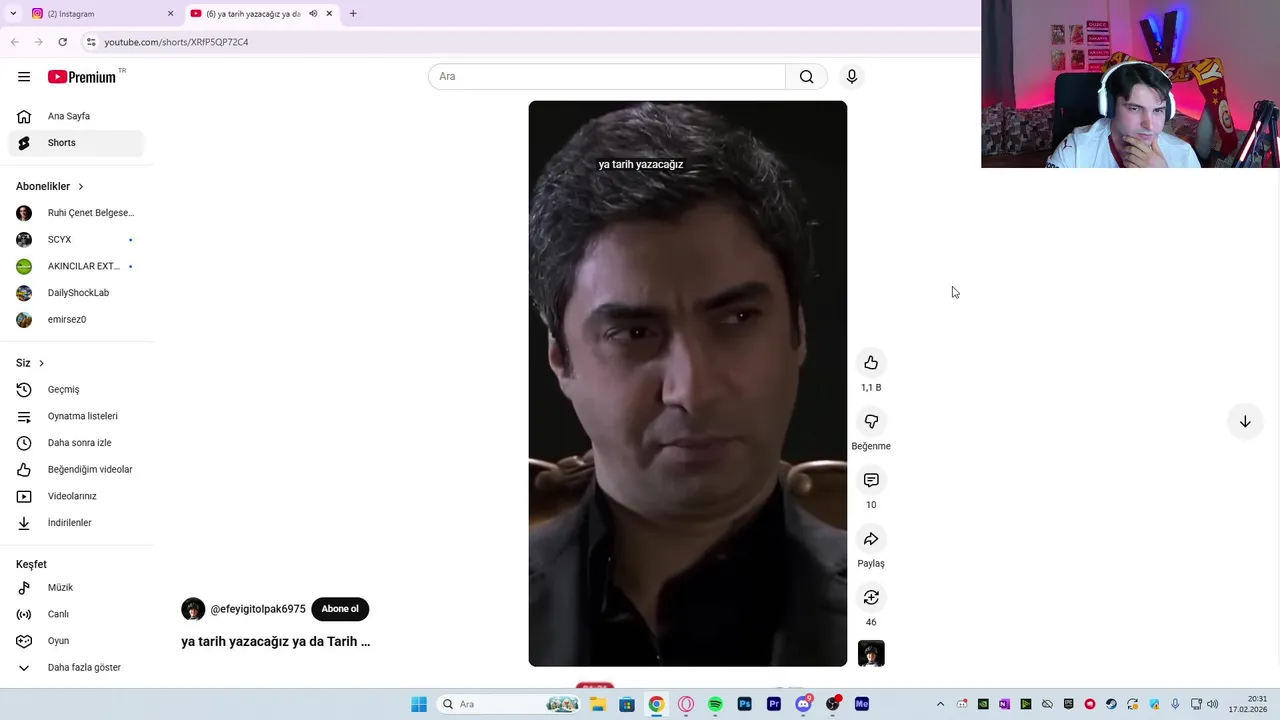
Task: Close the Instagram tab
Action: (170, 14)
